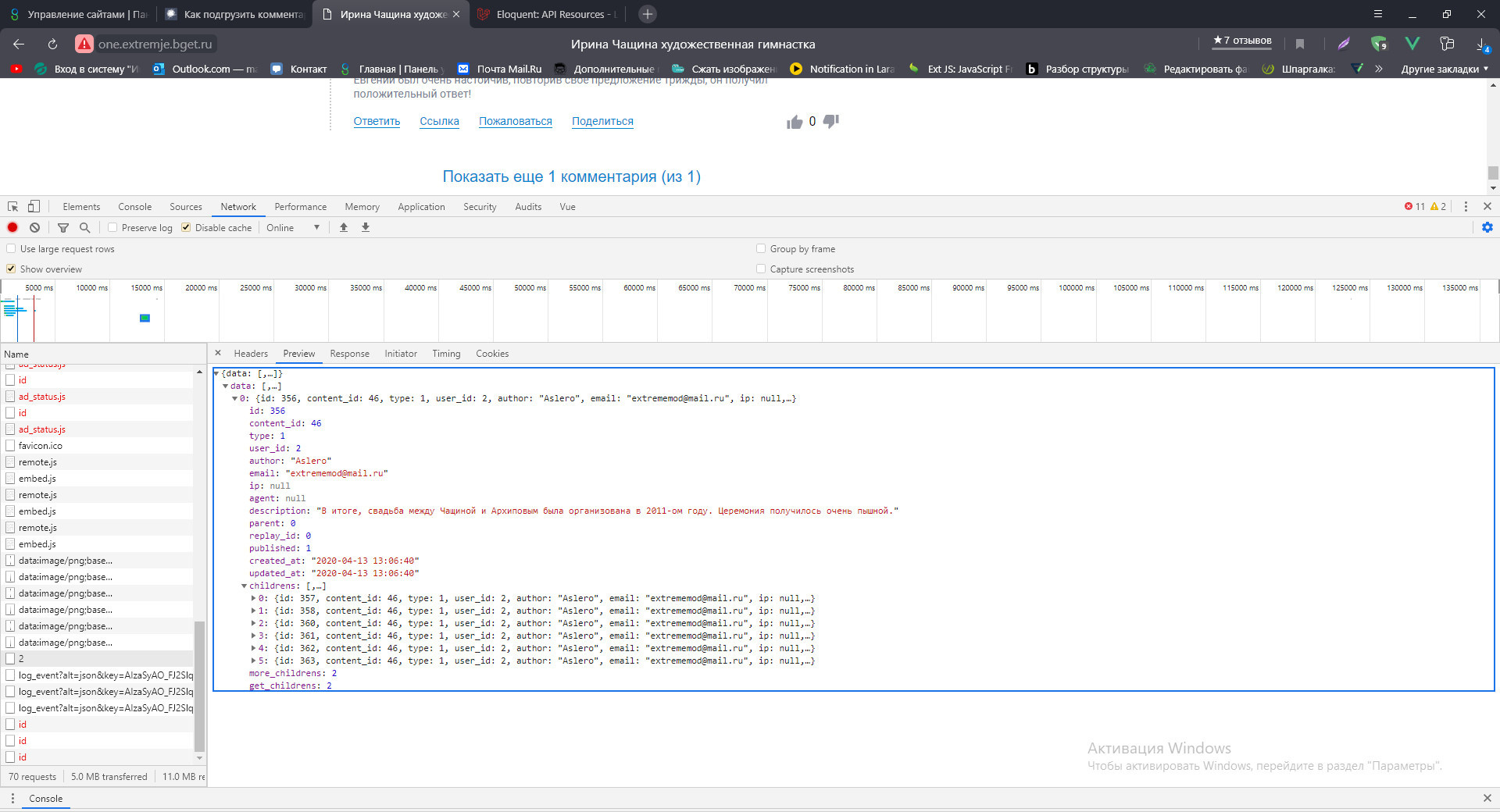1500x812 pixels.
Task: Close the request details pane
Action: [x=218, y=353]
